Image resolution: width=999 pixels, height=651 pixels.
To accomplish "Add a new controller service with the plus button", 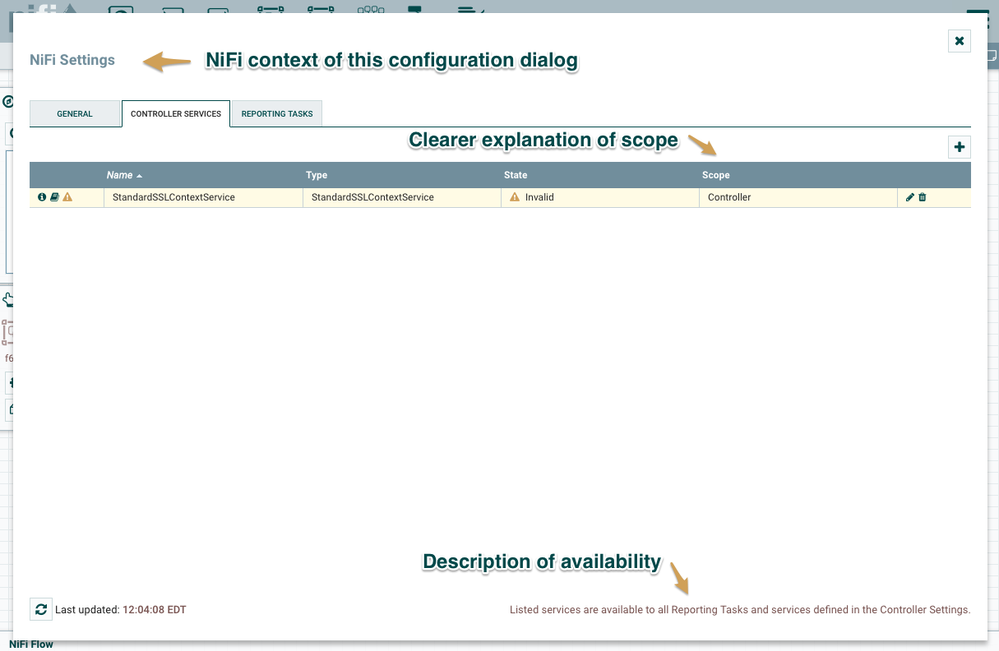I will (x=959, y=146).
